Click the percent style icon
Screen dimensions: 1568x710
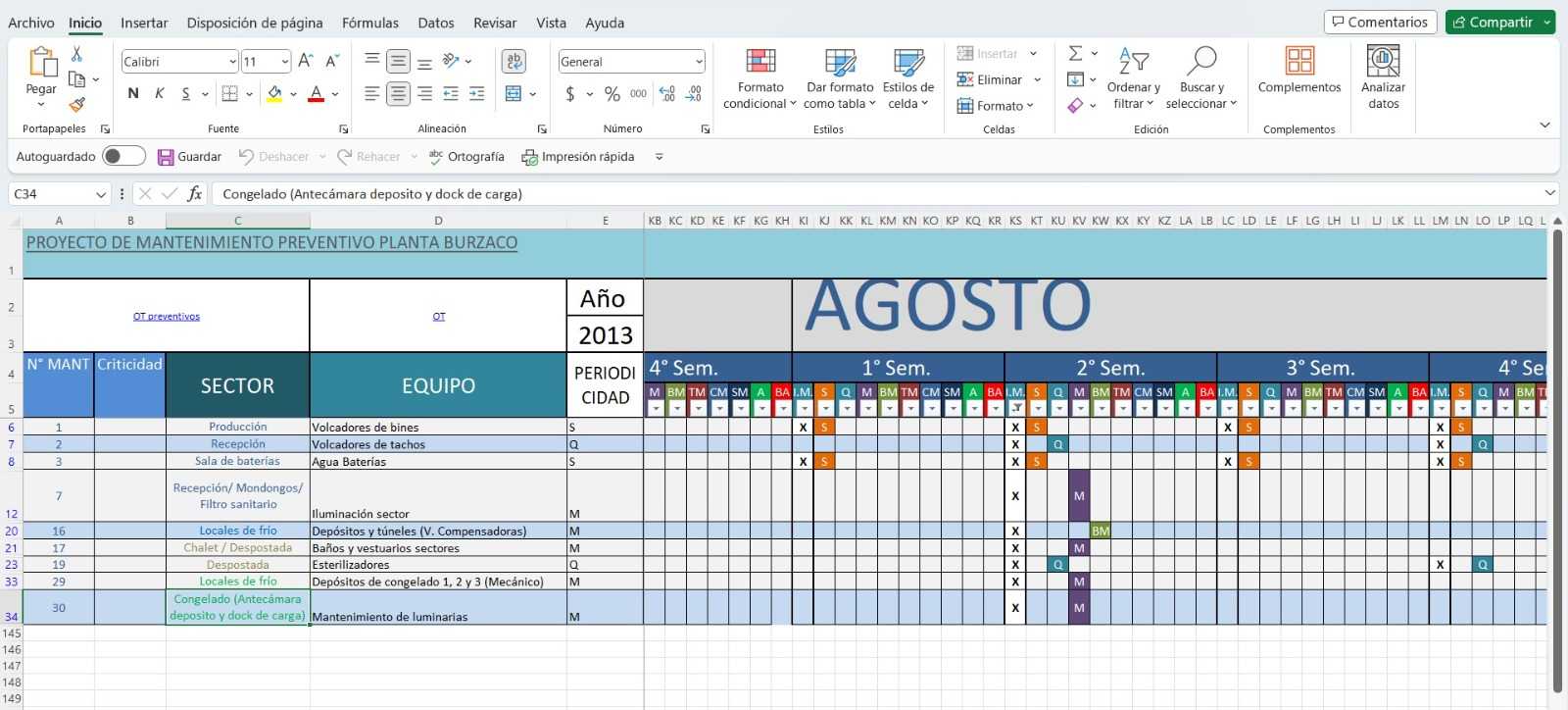(x=612, y=94)
